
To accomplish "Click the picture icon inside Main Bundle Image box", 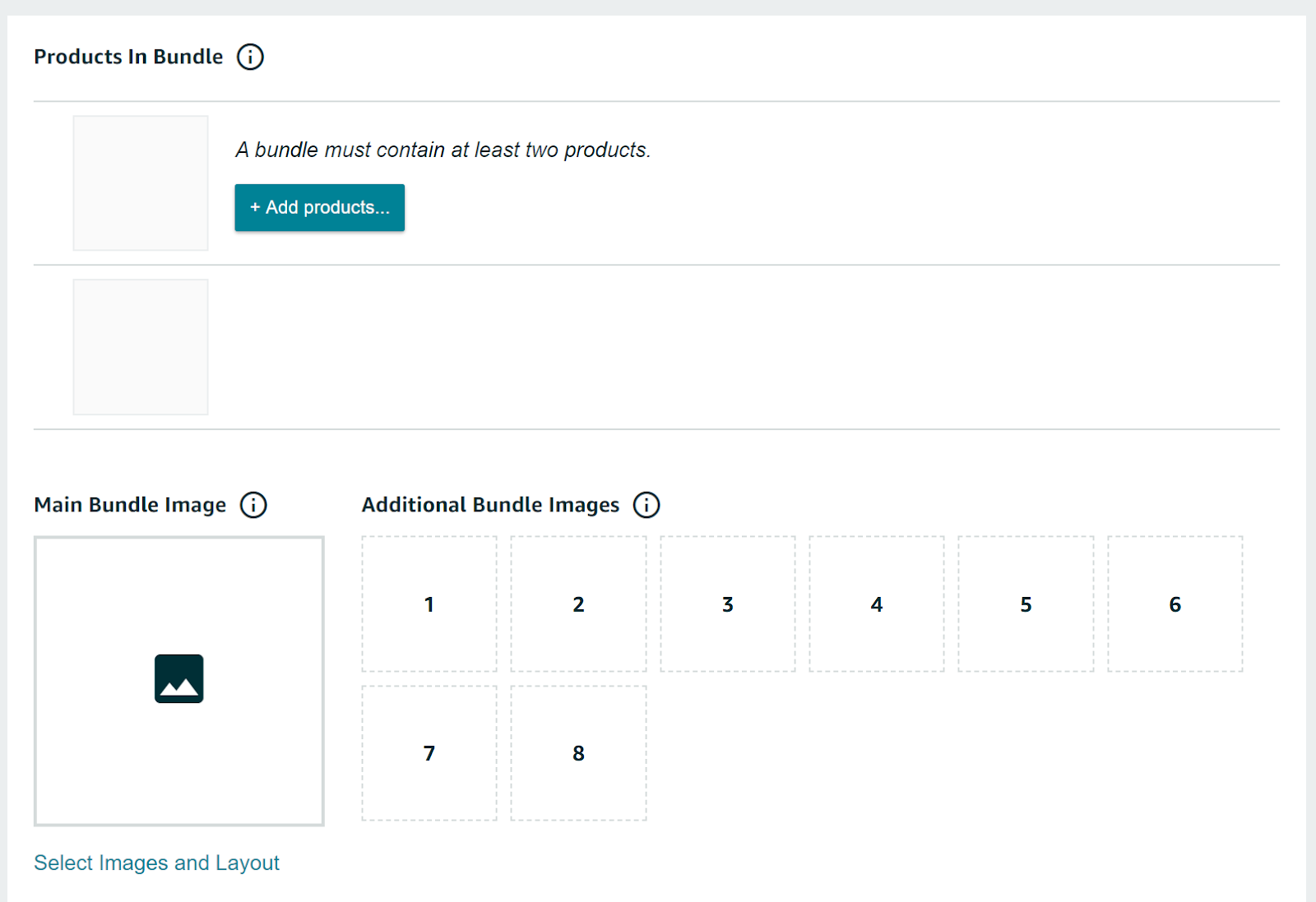I will (x=178, y=678).
